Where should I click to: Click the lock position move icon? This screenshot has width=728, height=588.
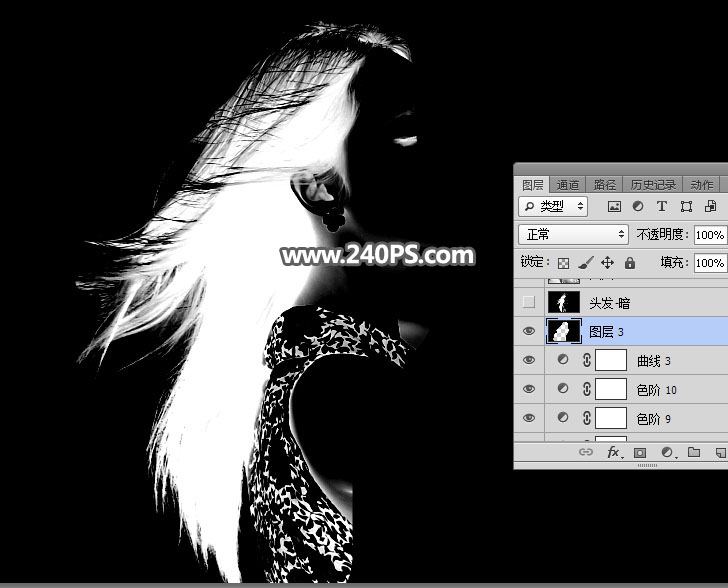pyautogui.click(x=607, y=263)
